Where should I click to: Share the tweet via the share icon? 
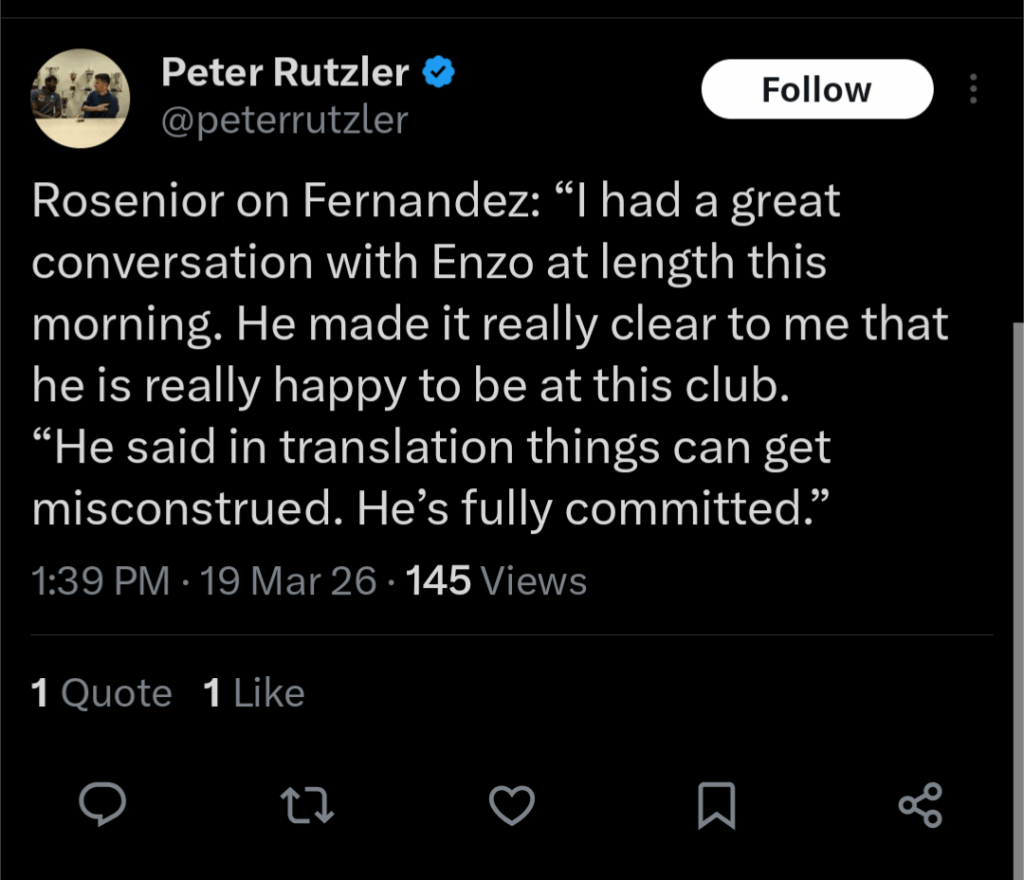click(921, 803)
